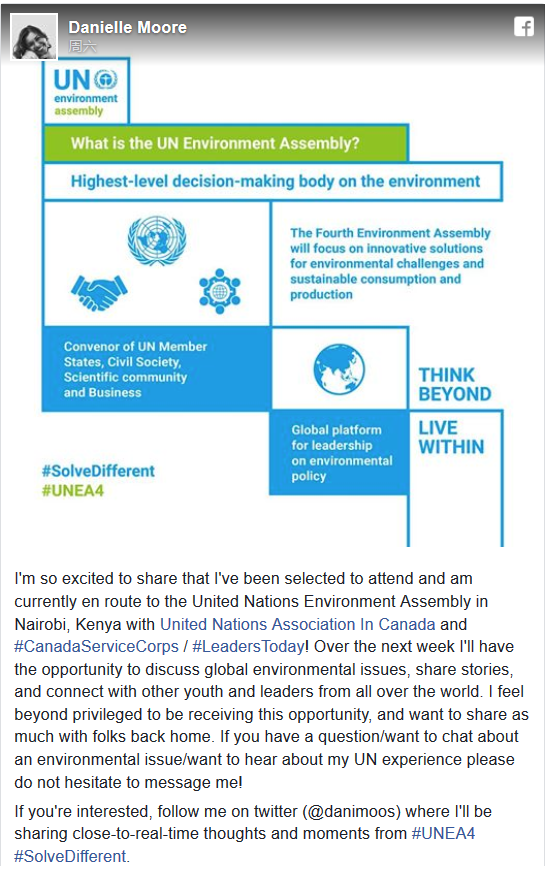Click the #UNEA4 hashtag in post text
This screenshot has width=548, height=872.
tap(443, 833)
